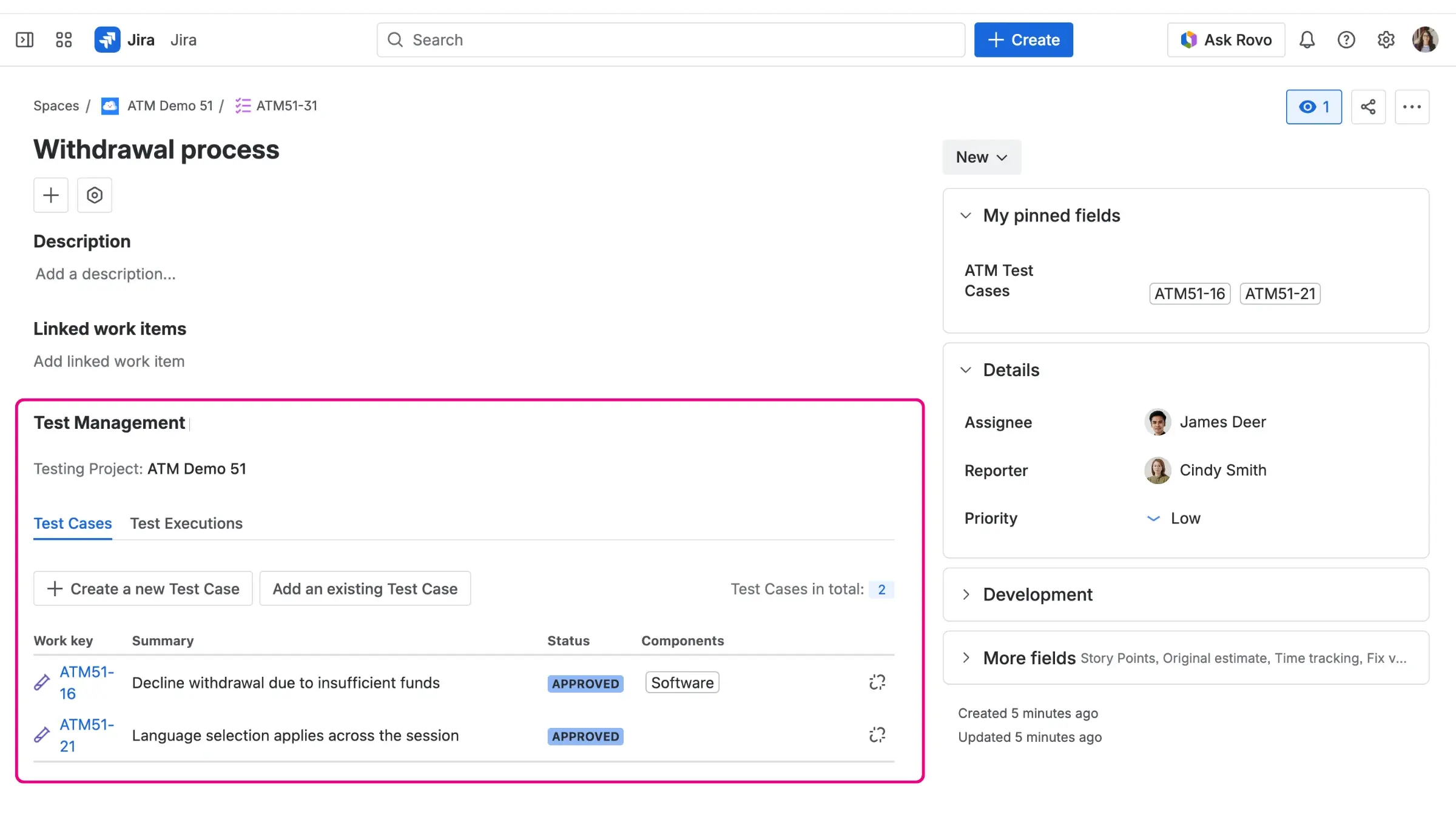Screen dimensions: 1456x834
Task: Switch to the Test Executions tab
Action: tap(186, 523)
